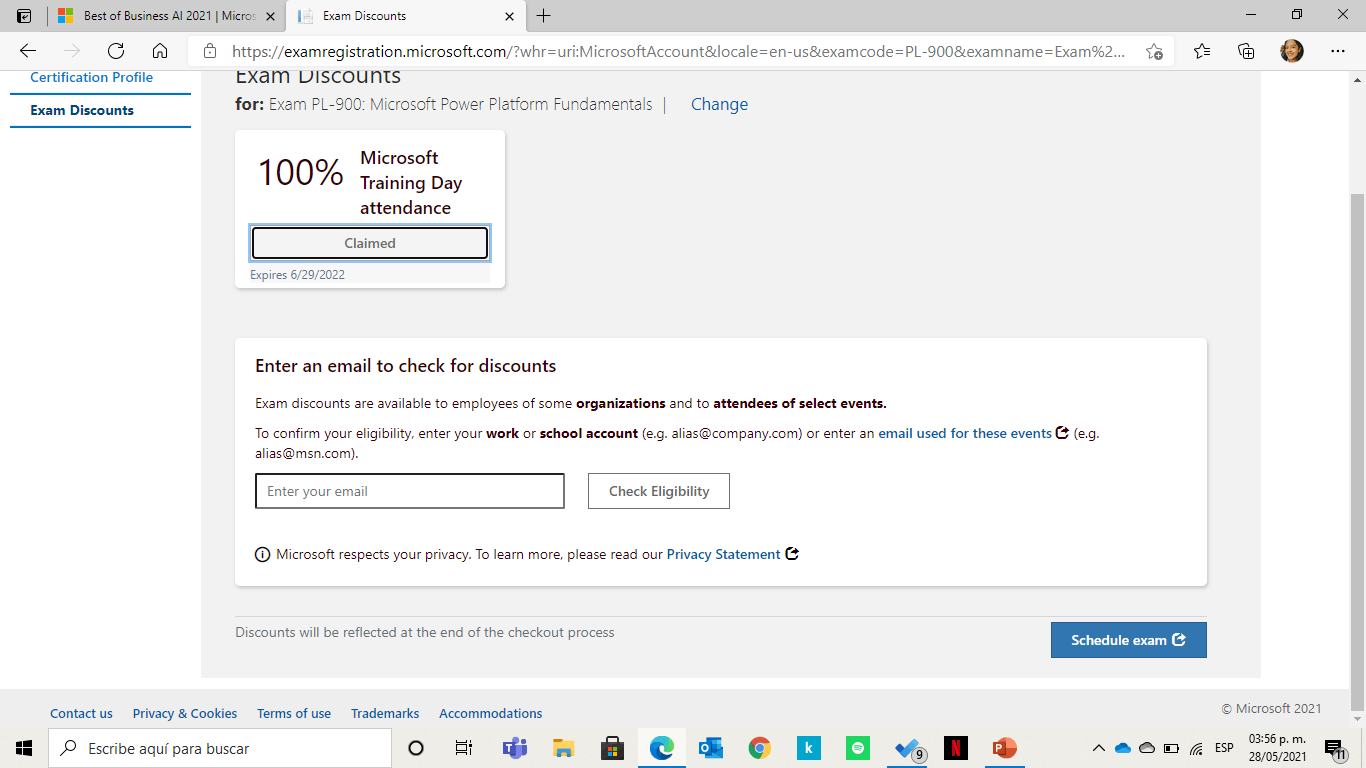Open the green K app in taskbar

tap(809, 748)
